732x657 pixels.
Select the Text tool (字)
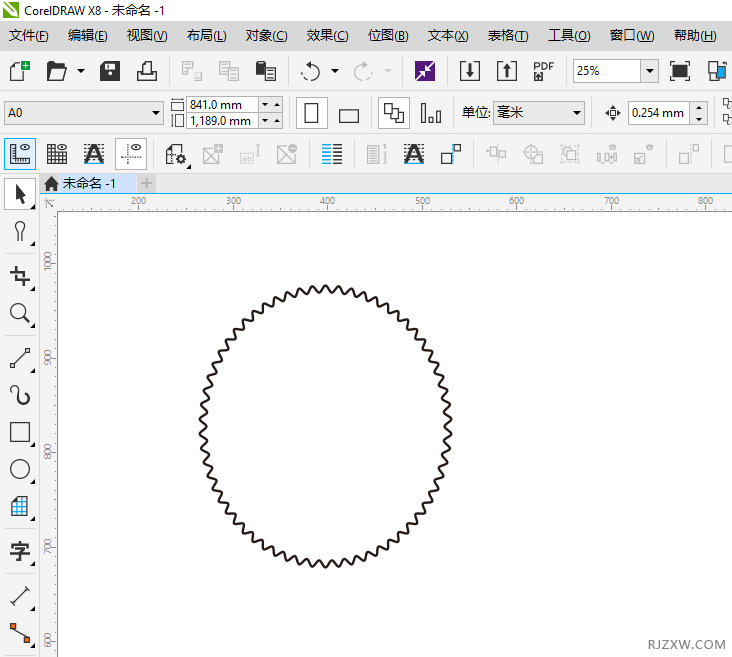[x=19, y=551]
